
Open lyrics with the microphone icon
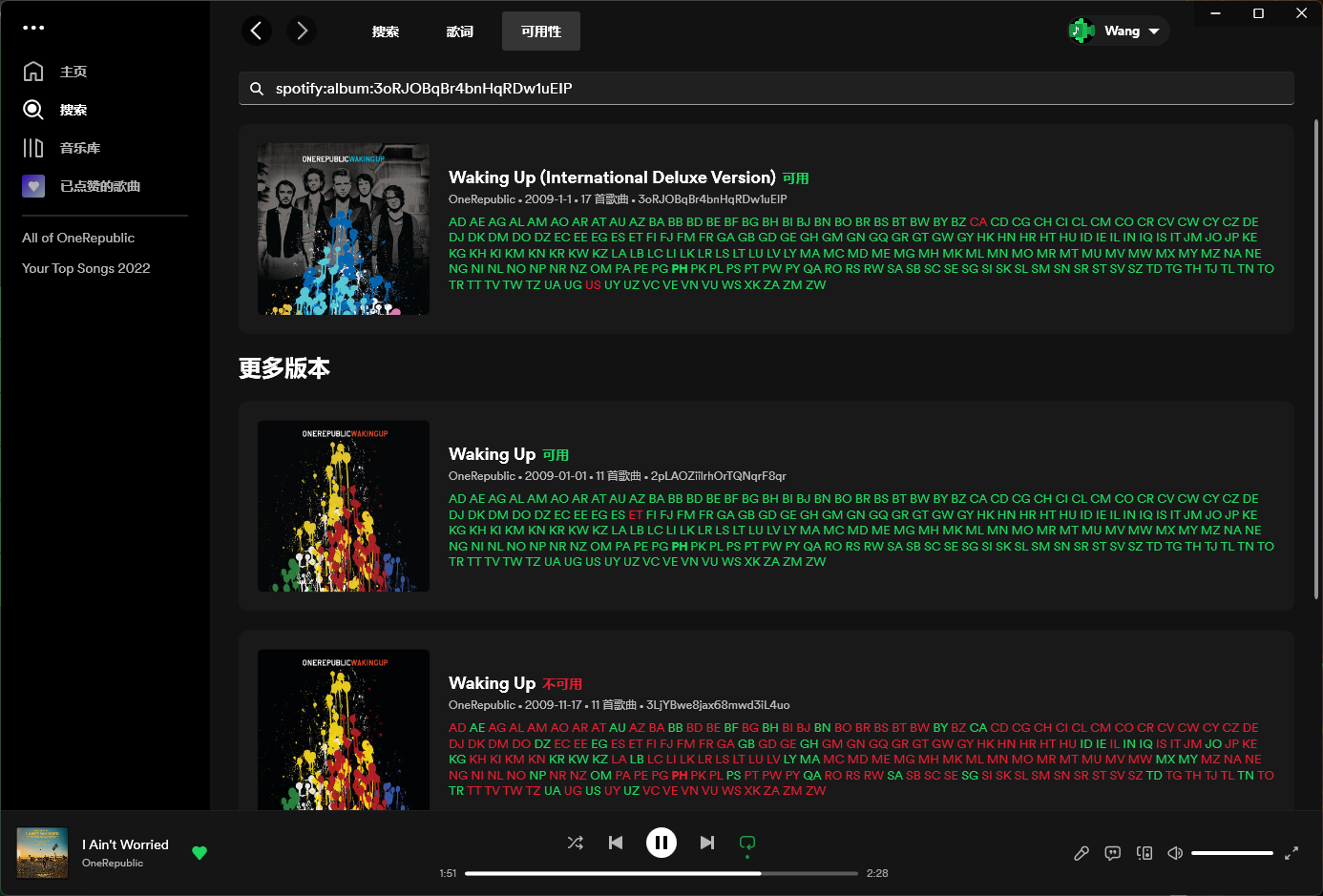click(1081, 853)
